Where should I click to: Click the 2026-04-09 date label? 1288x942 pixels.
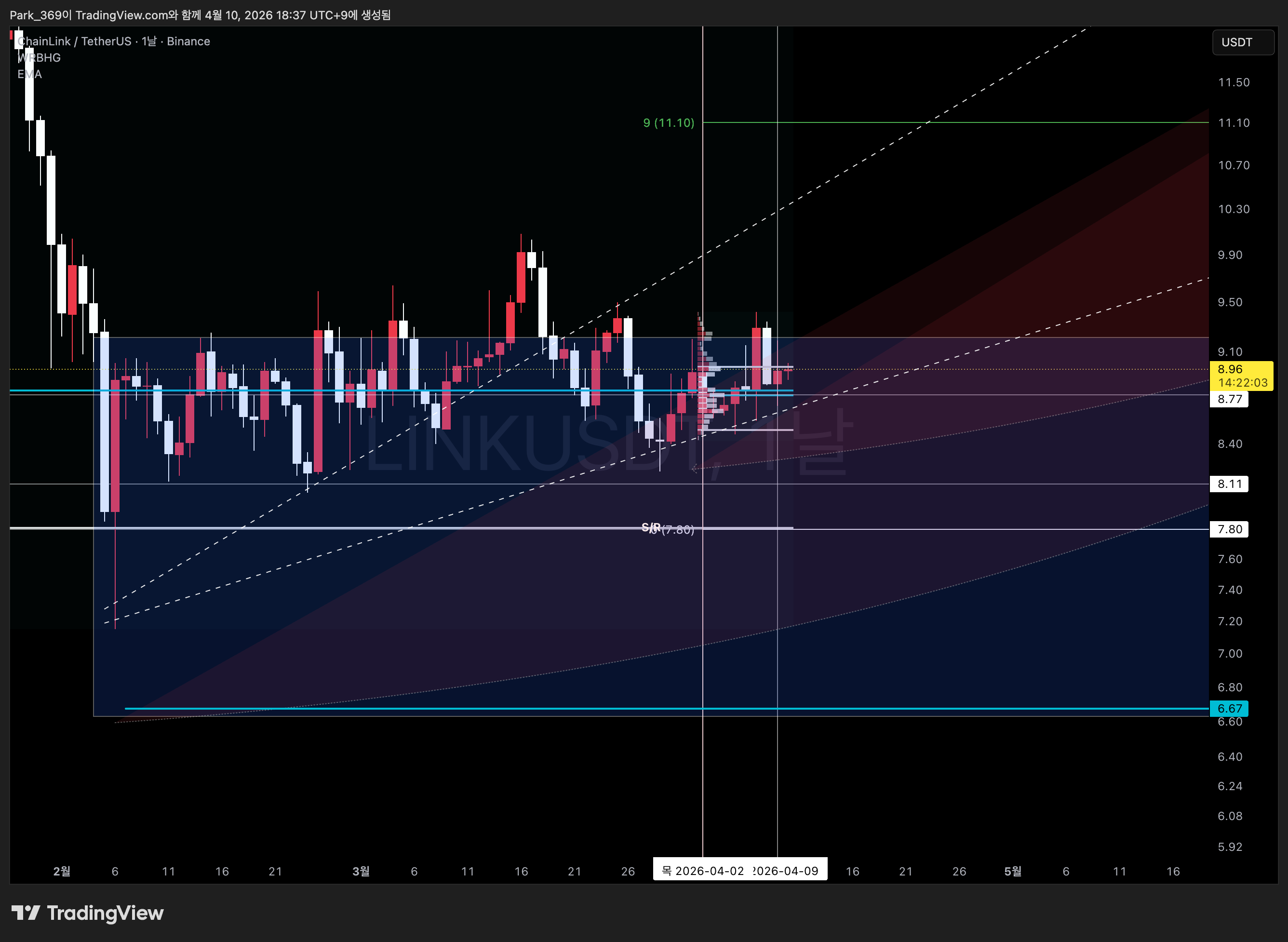[789, 871]
